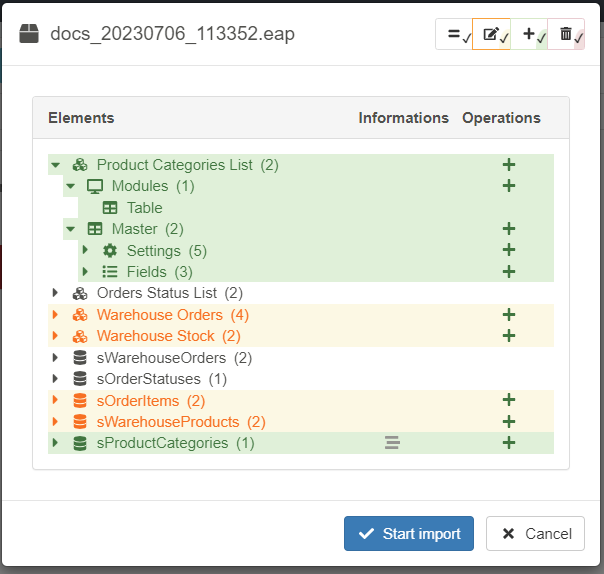
Task: Toggle the added (plus) elements filter
Action: (529, 34)
